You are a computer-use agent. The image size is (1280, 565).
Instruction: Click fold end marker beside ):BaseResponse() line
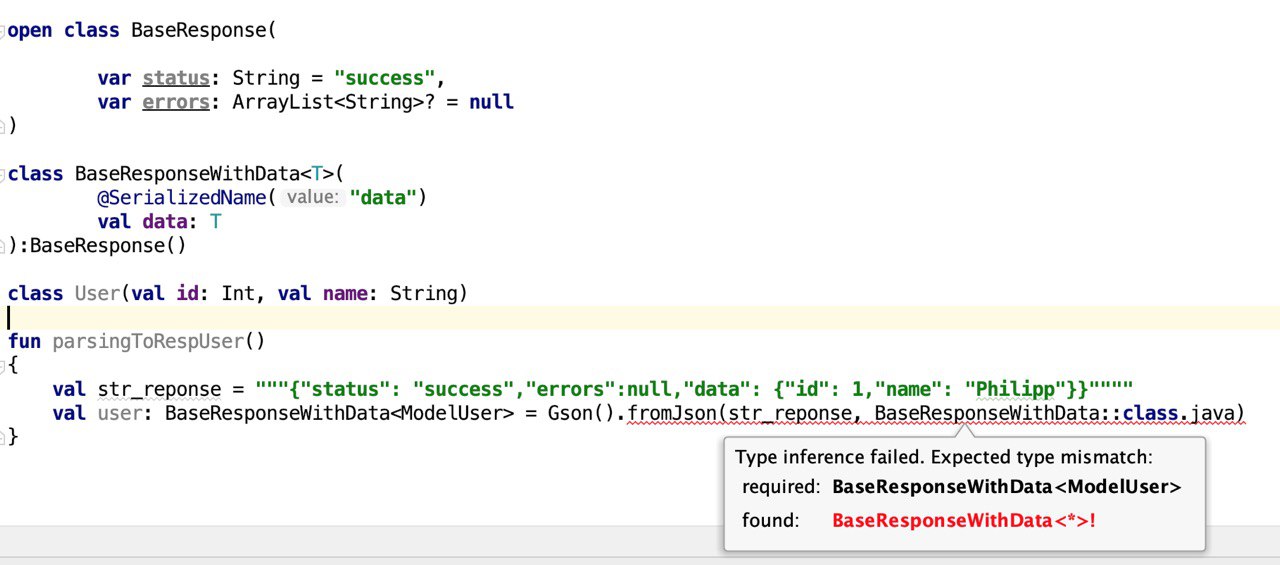(3, 246)
